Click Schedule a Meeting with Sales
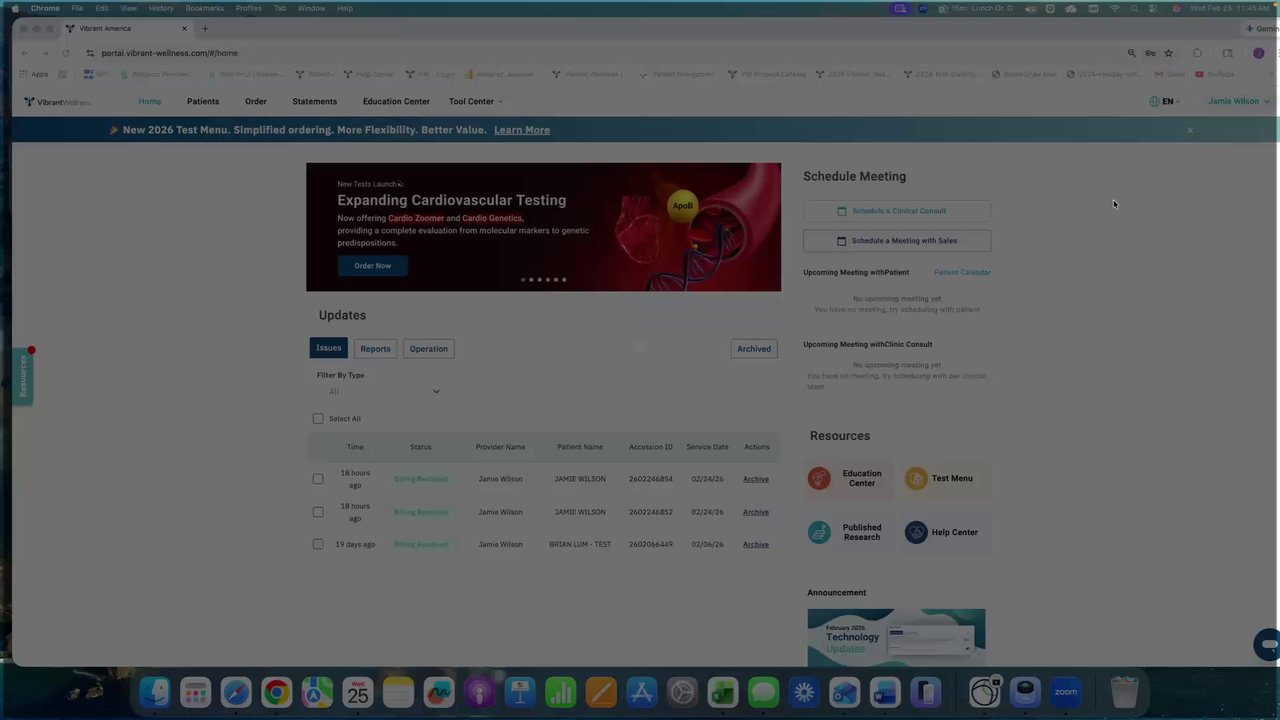 coord(897,241)
